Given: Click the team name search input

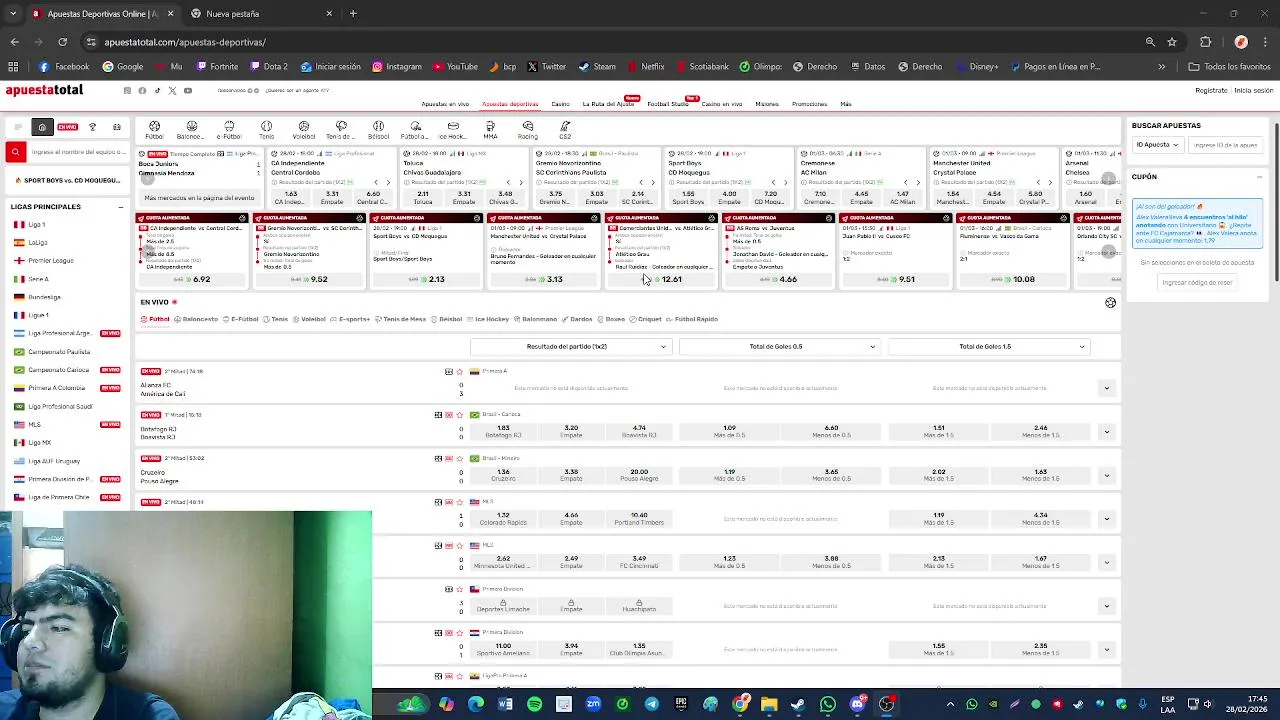Looking at the screenshot, I should coord(78,152).
